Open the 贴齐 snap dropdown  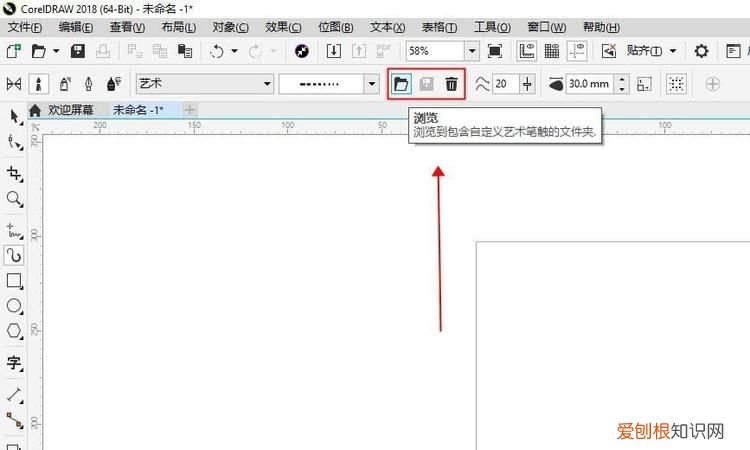(x=651, y=51)
